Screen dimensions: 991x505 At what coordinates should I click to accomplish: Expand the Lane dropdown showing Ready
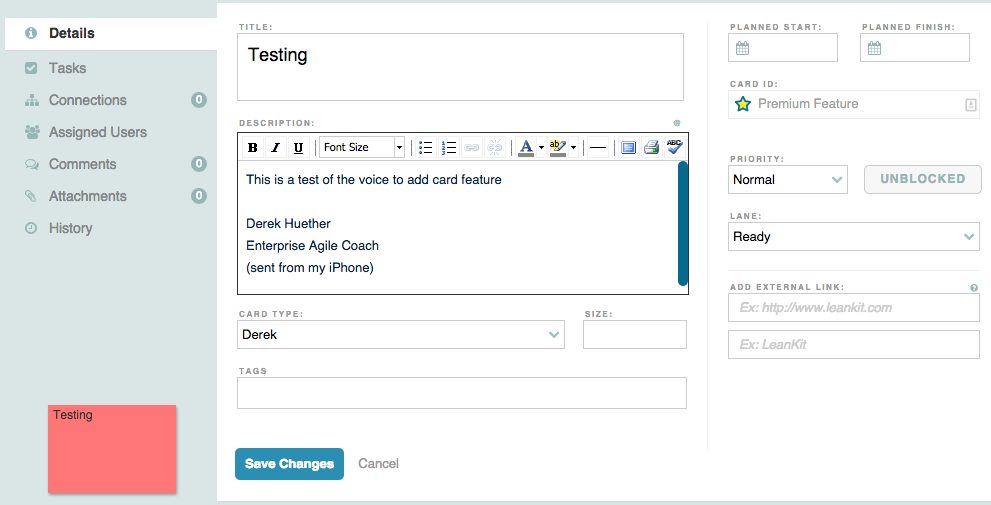click(x=853, y=236)
